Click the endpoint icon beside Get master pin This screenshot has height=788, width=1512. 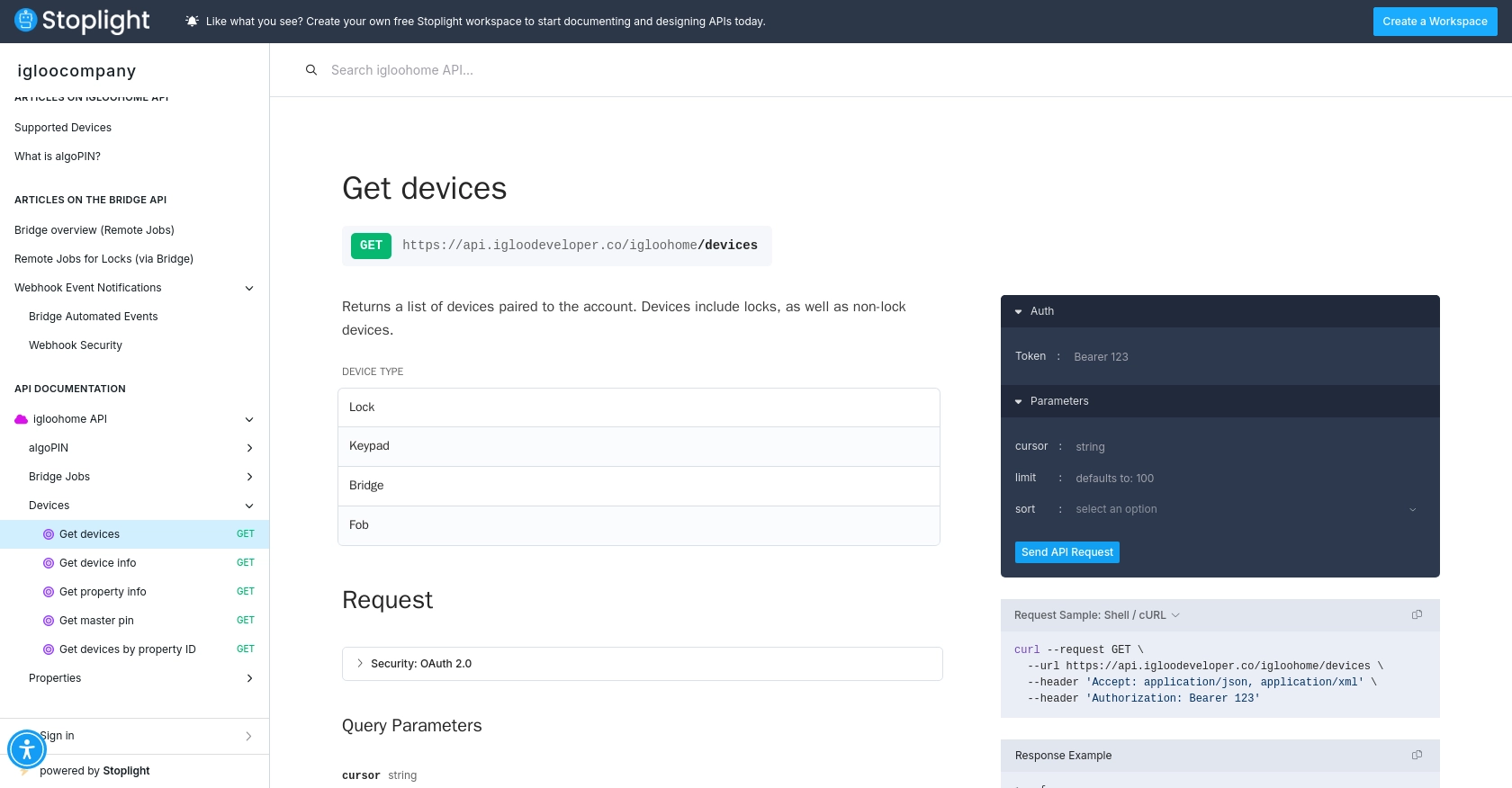tap(49, 621)
